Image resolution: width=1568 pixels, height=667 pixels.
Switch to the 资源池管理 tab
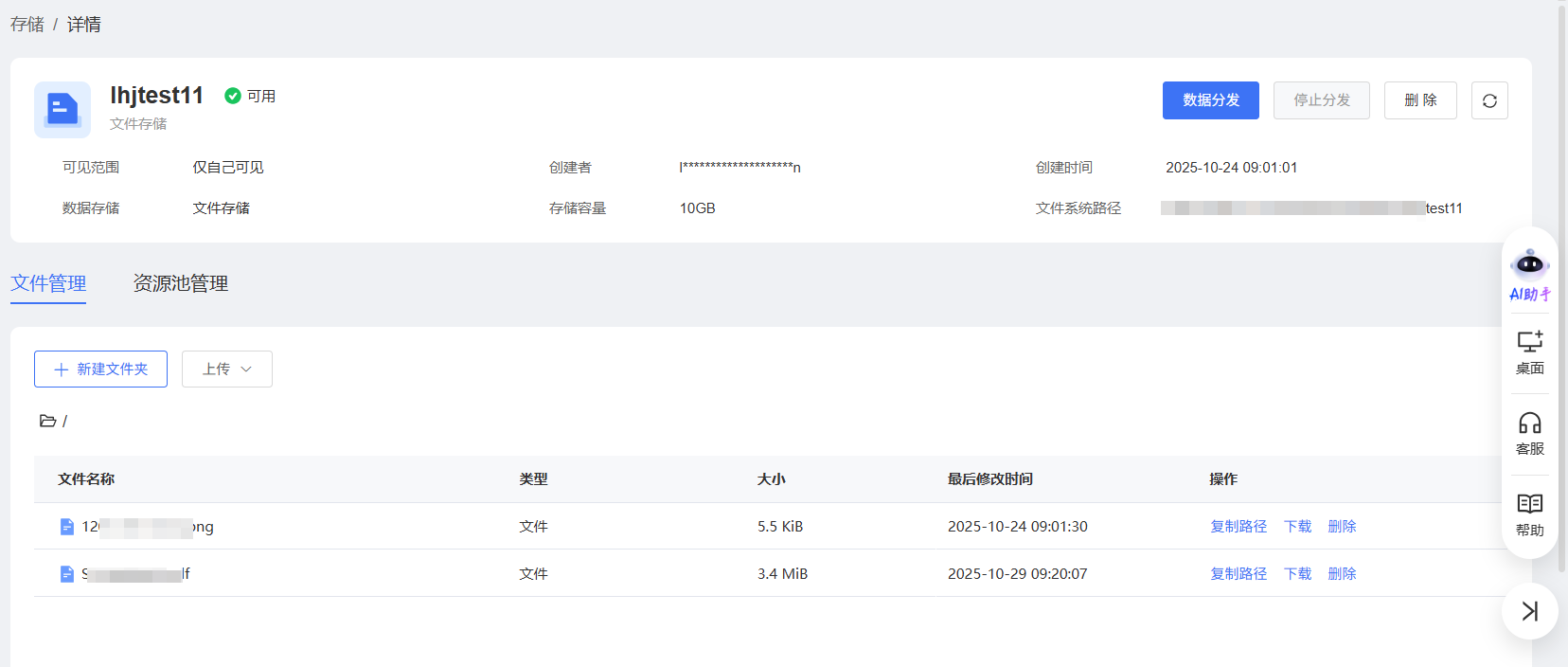(x=180, y=283)
